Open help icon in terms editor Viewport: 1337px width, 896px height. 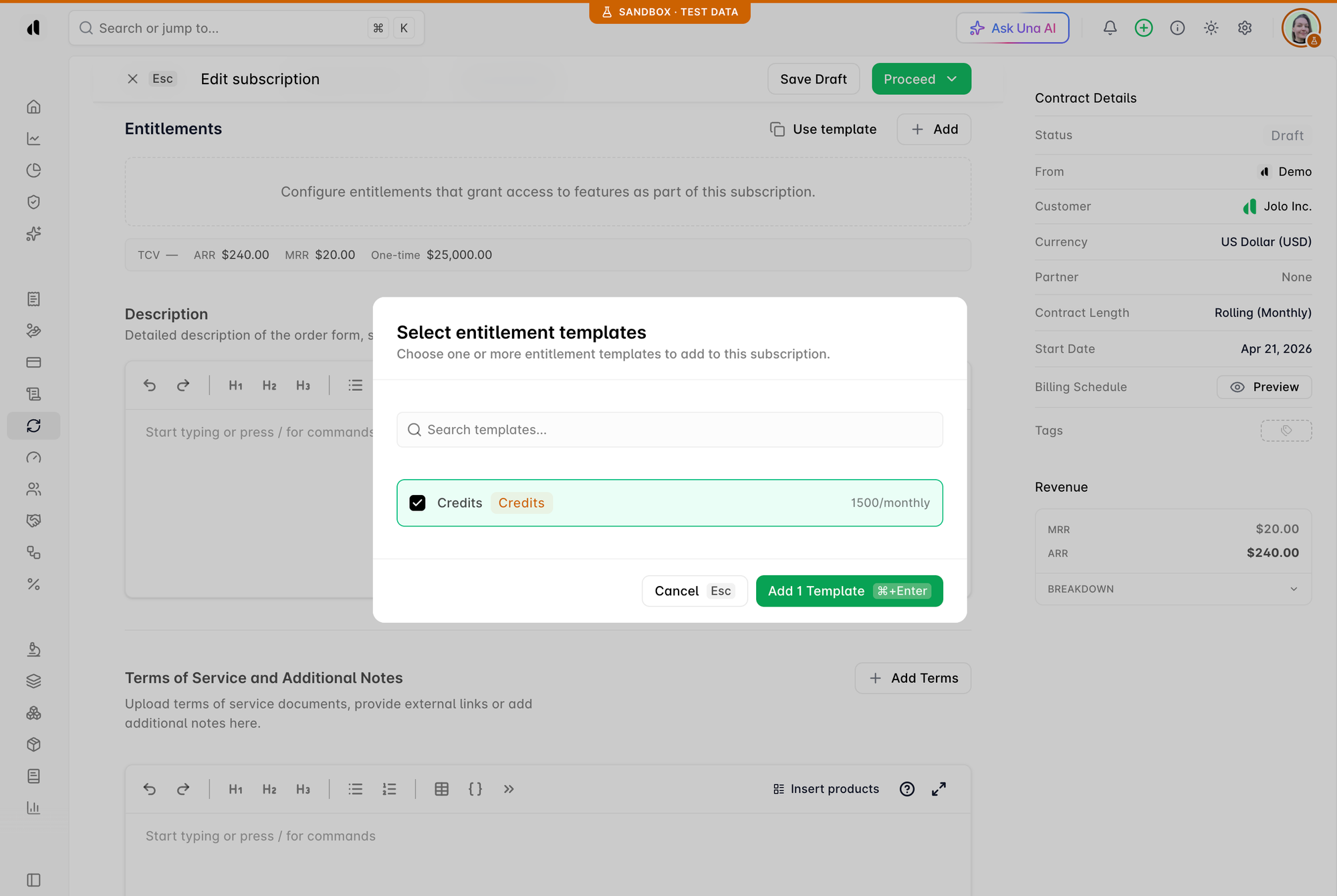point(906,789)
